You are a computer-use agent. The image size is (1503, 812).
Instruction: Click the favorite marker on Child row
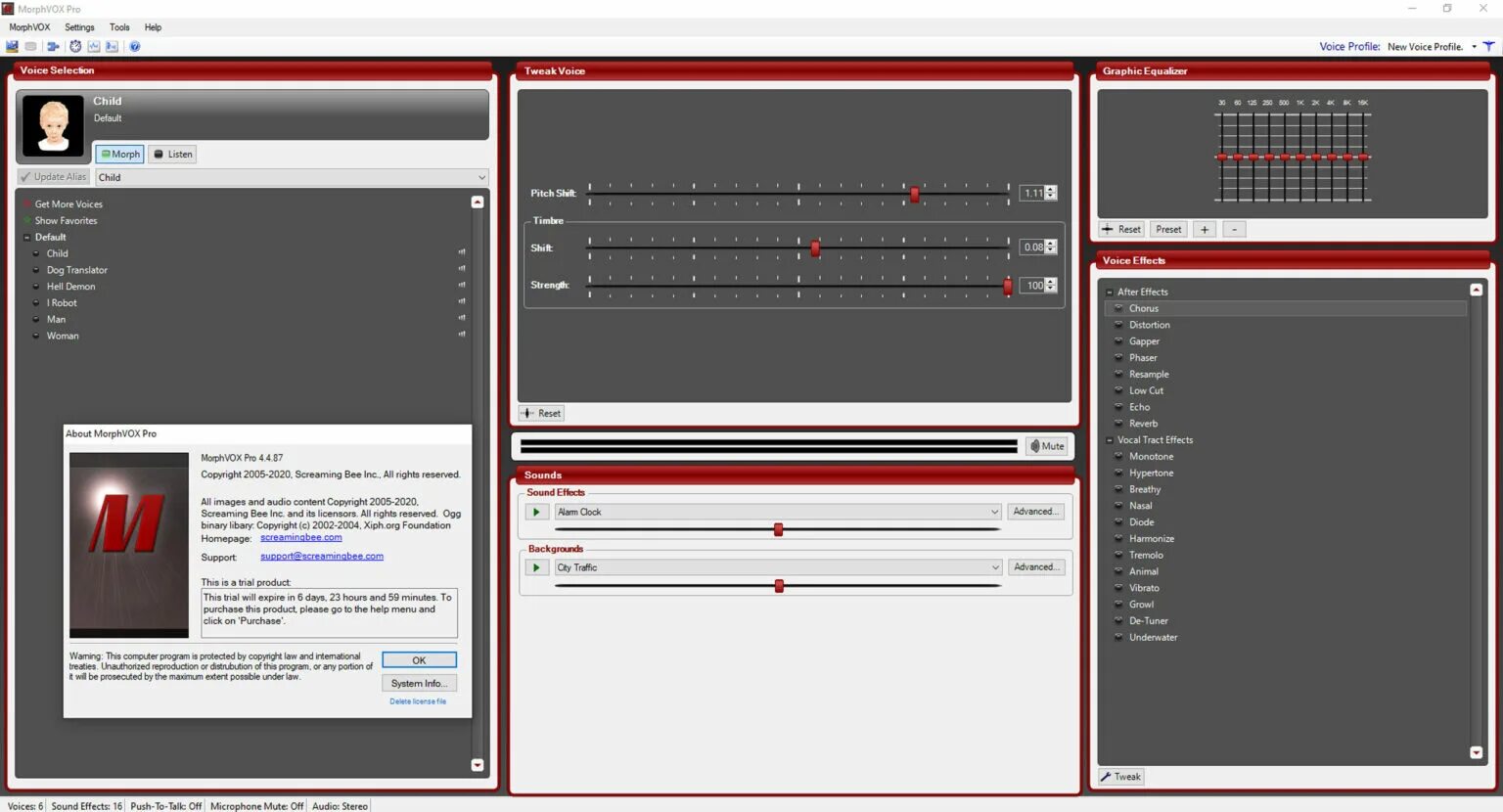[462, 252]
